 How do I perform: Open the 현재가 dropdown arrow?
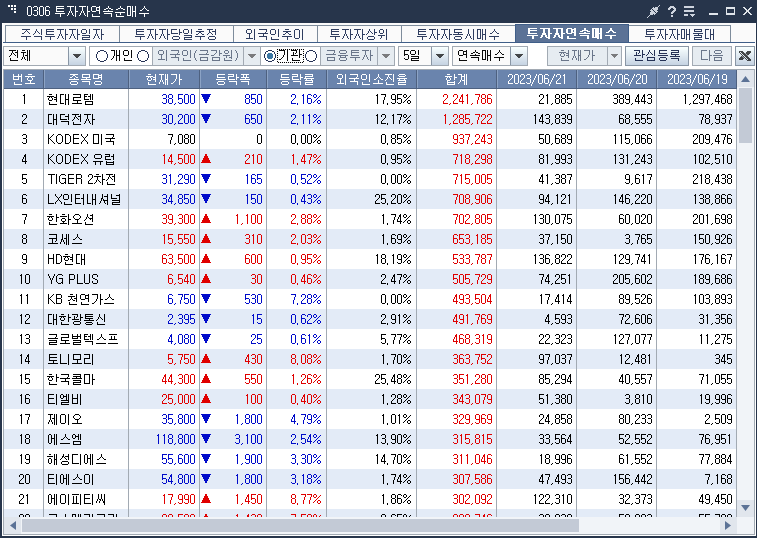(x=614, y=56)
